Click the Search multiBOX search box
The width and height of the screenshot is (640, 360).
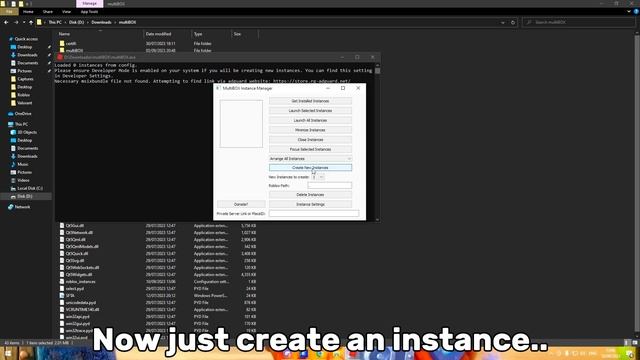[x=578, y=22]
